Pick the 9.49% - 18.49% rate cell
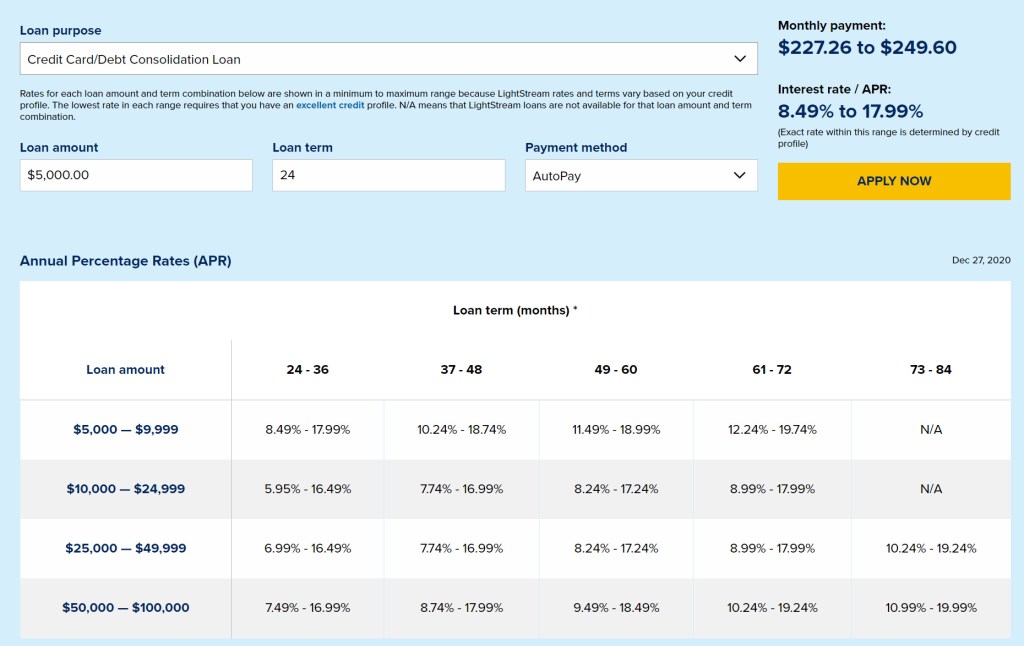Screen dimensions: 1024x646 point(615,608)
